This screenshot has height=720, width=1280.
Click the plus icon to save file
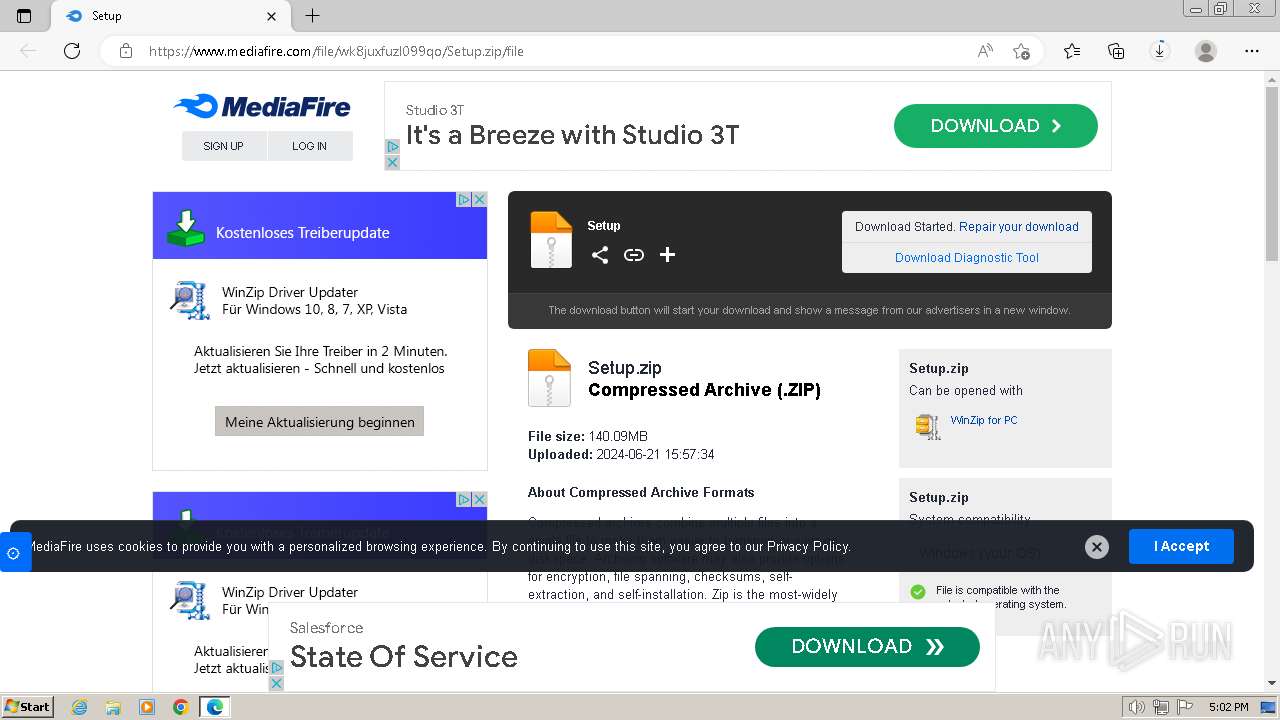[668, 255]
